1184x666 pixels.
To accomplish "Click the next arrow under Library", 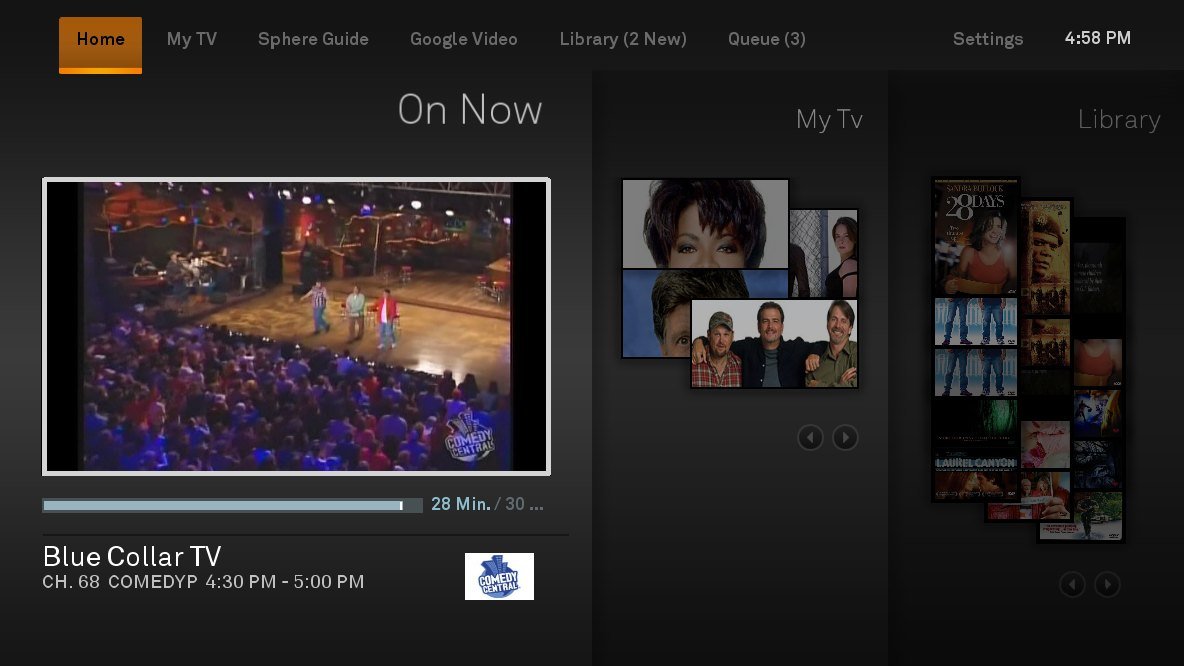I will (x=1107, y=584).
